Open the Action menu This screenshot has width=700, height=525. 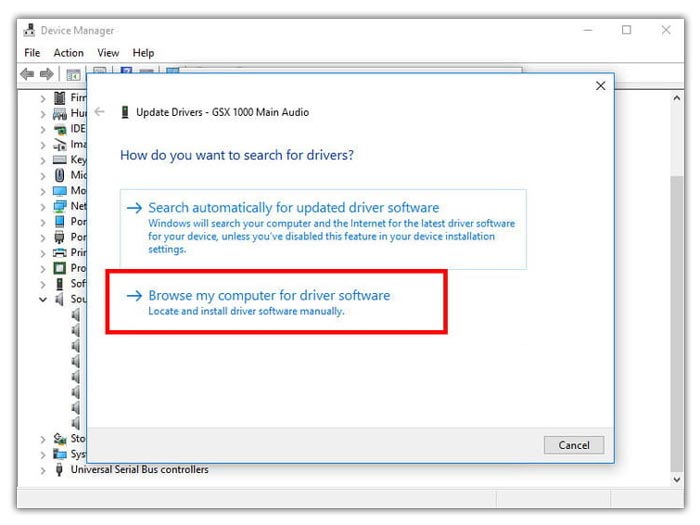68,53
